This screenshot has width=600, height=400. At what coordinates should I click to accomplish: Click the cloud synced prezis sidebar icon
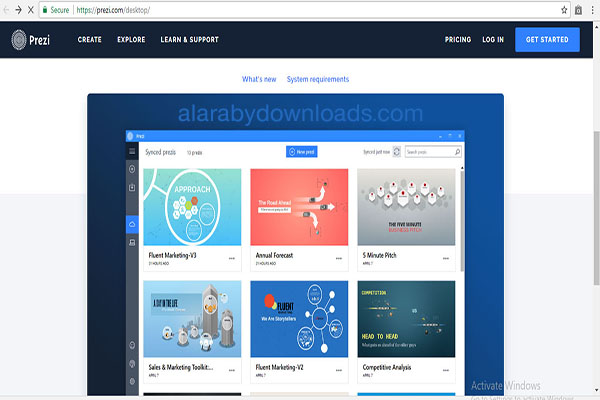[x=132, y=224]
